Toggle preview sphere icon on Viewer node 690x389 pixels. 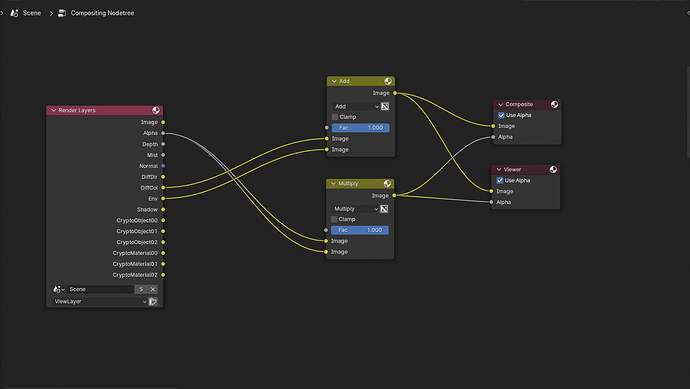[x=553, y=169]
